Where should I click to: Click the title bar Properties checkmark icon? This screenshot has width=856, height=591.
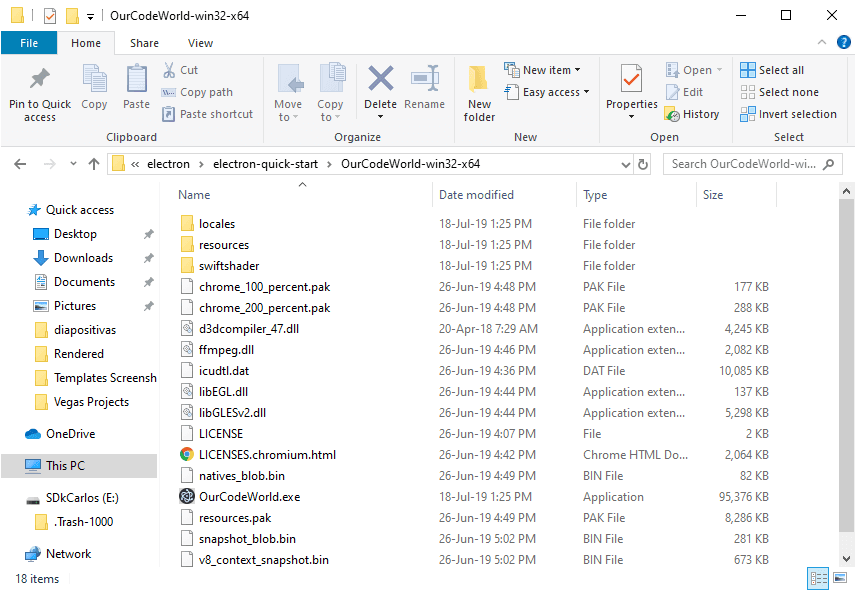50,16
